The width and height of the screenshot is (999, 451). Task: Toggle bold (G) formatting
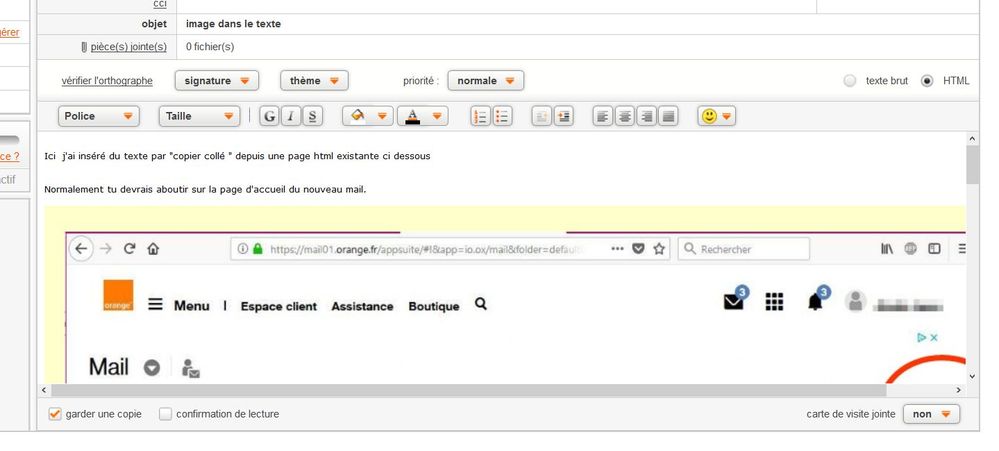click(269, 116)
